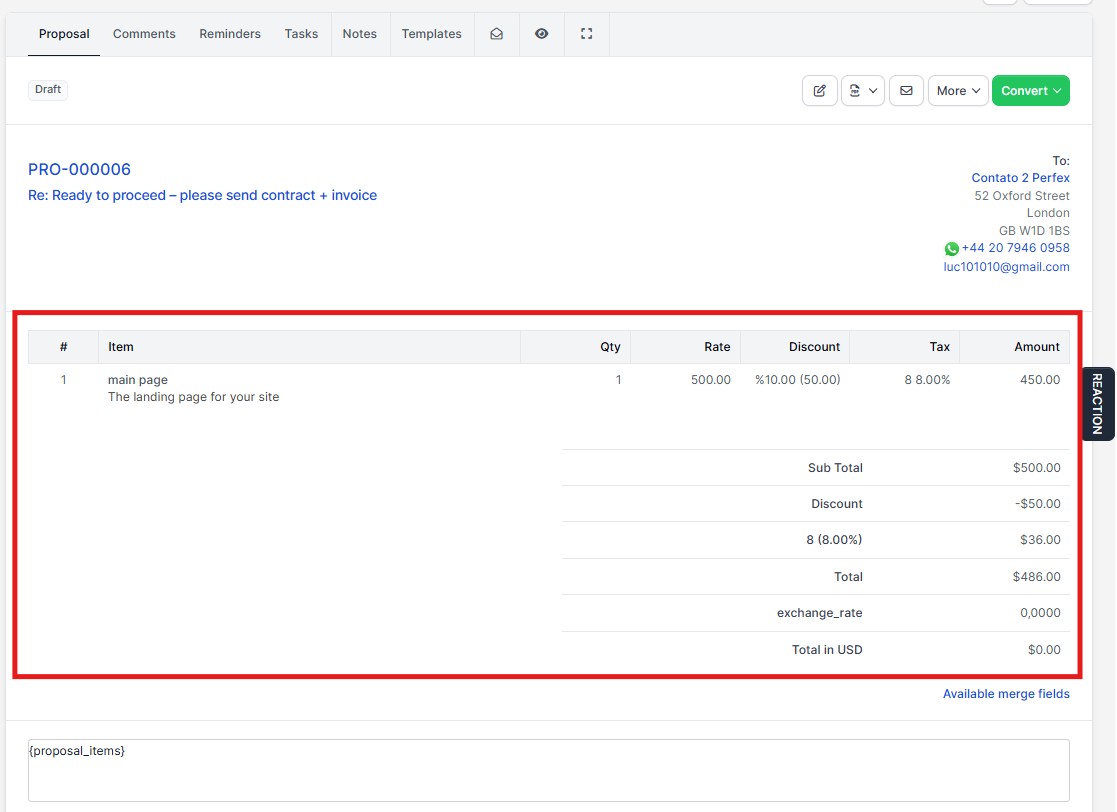Image resolution: width=1117 pixels, height=812 pixels.
Task: Open the REACTION side tab
Action: pyautogui.click(x=1097, y=404)
